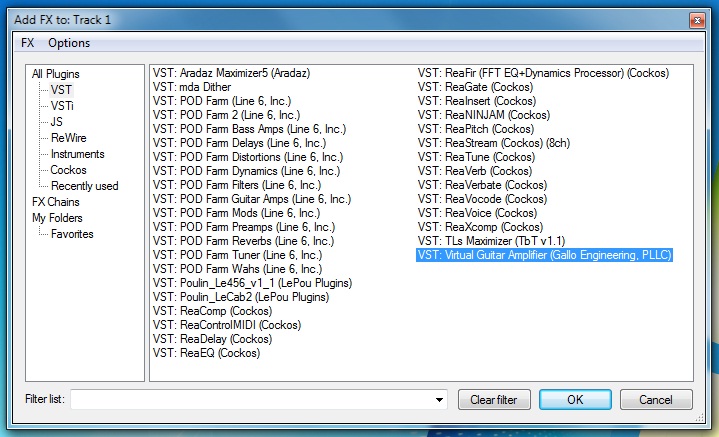
Task: Click the Clear filter button
Action: click(494, 400)
